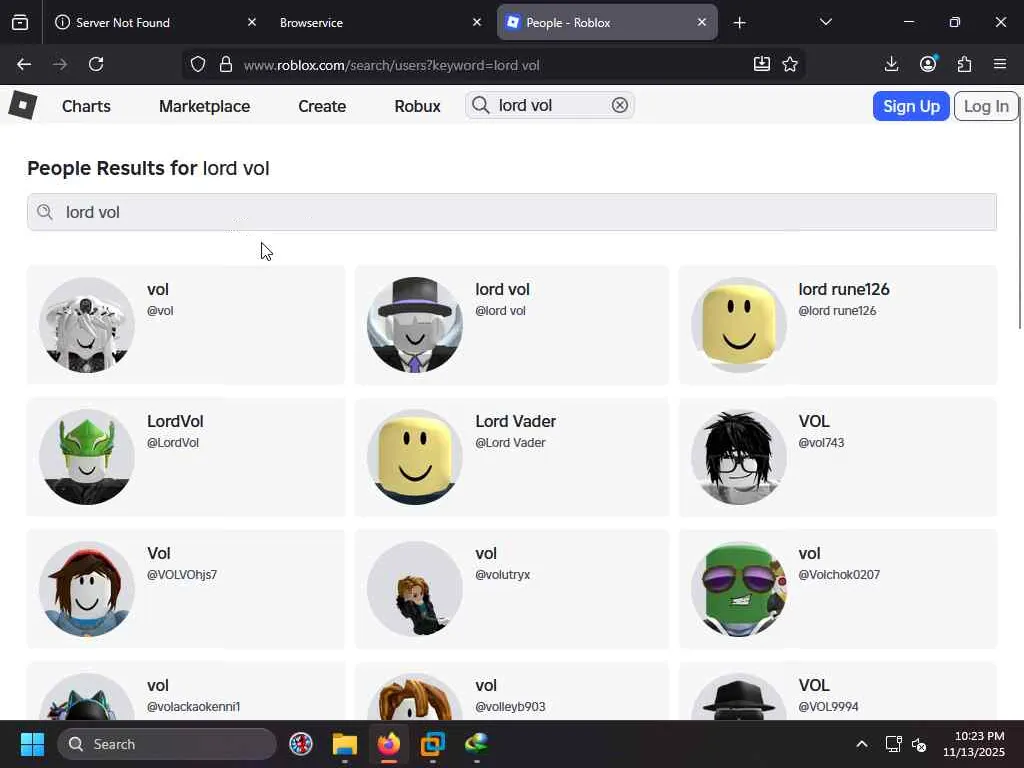The height and width of the screenshot is (768, 1024).
Task: Select the People - Roblox tab
Action: point(607,23)
